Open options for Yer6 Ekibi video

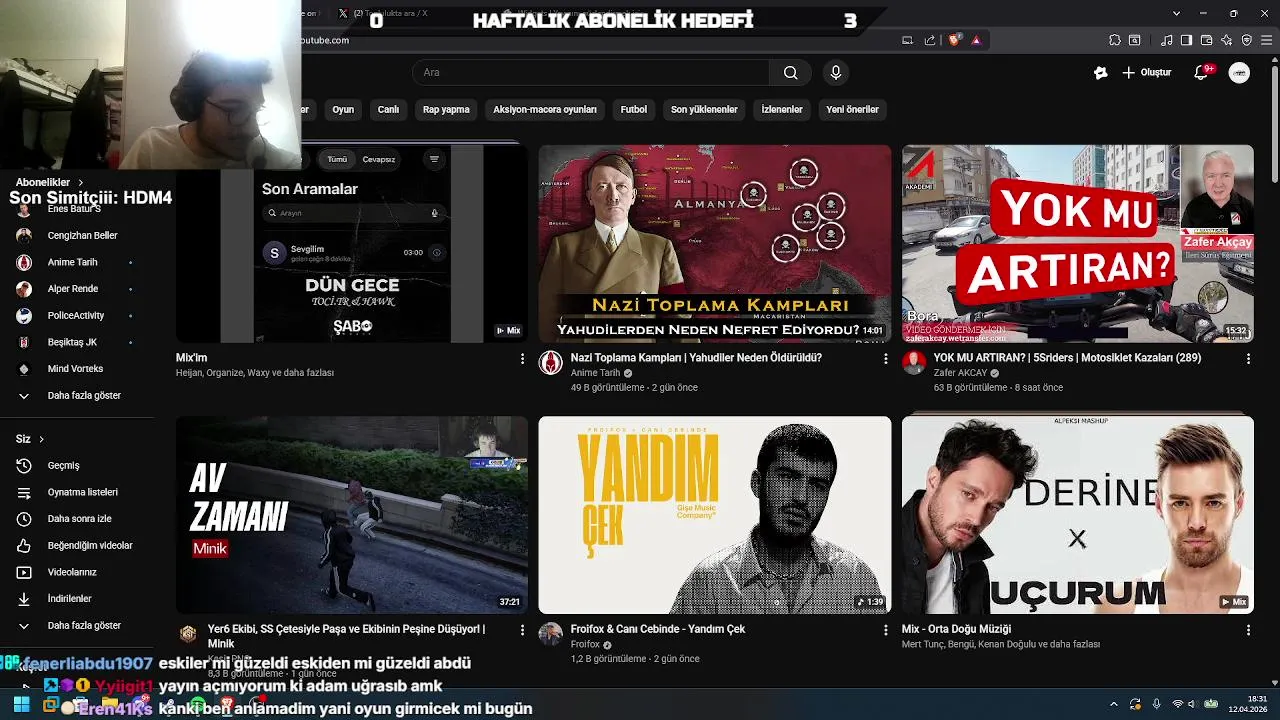pos(522,630)
